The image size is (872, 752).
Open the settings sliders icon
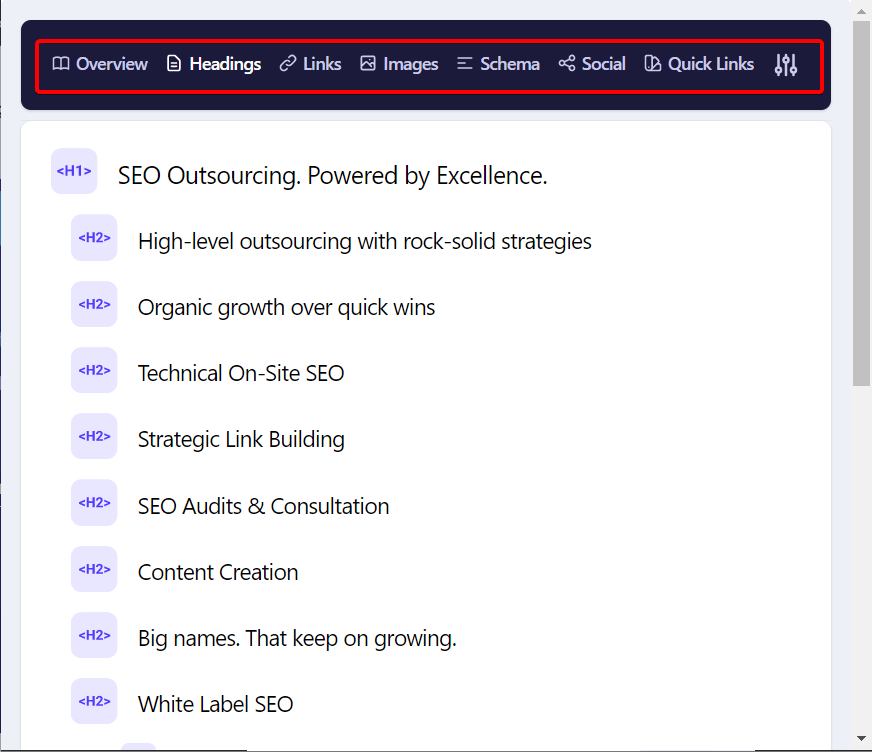click(x=786, y=65)
